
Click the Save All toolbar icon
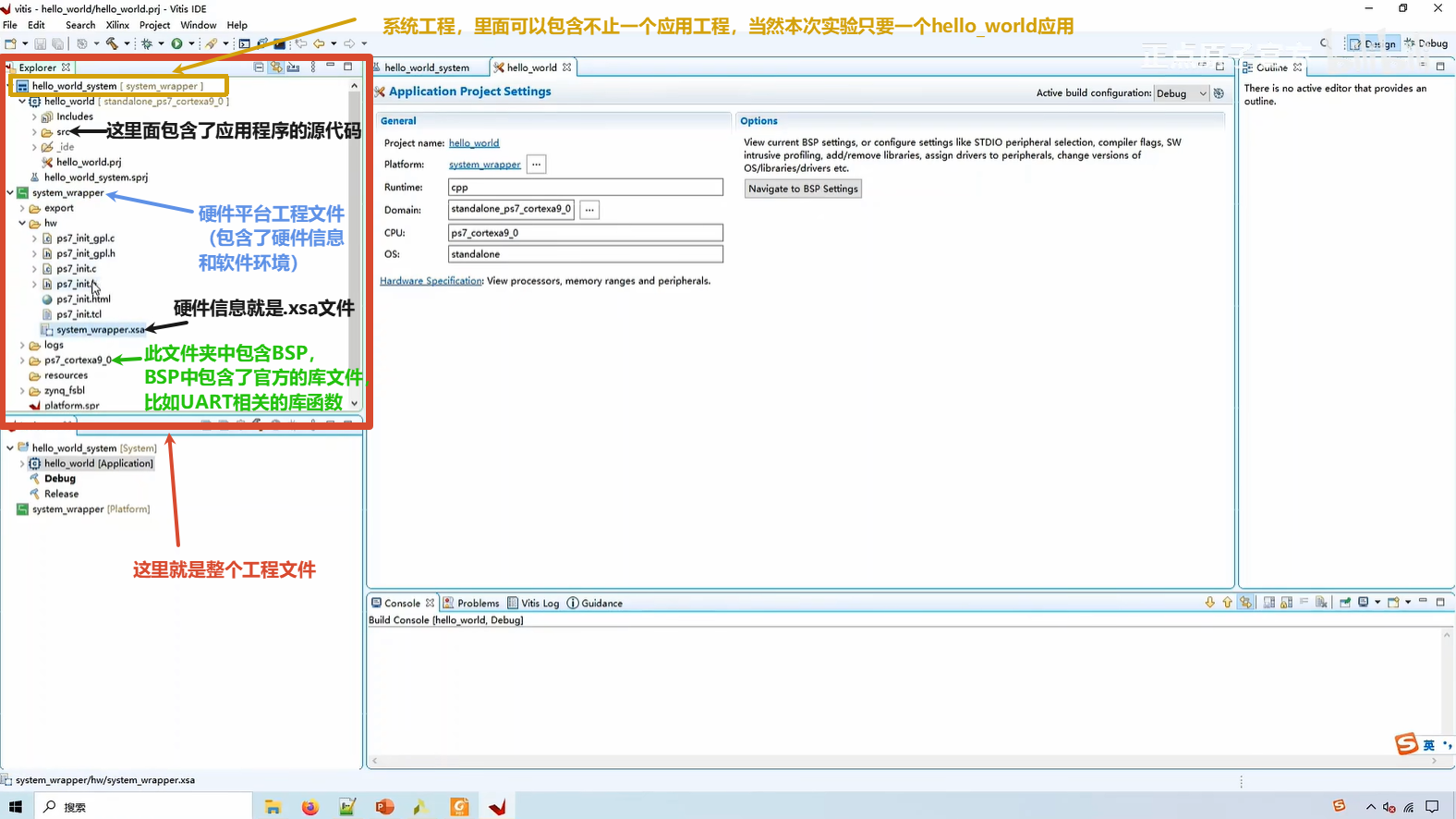coord(57,43)
